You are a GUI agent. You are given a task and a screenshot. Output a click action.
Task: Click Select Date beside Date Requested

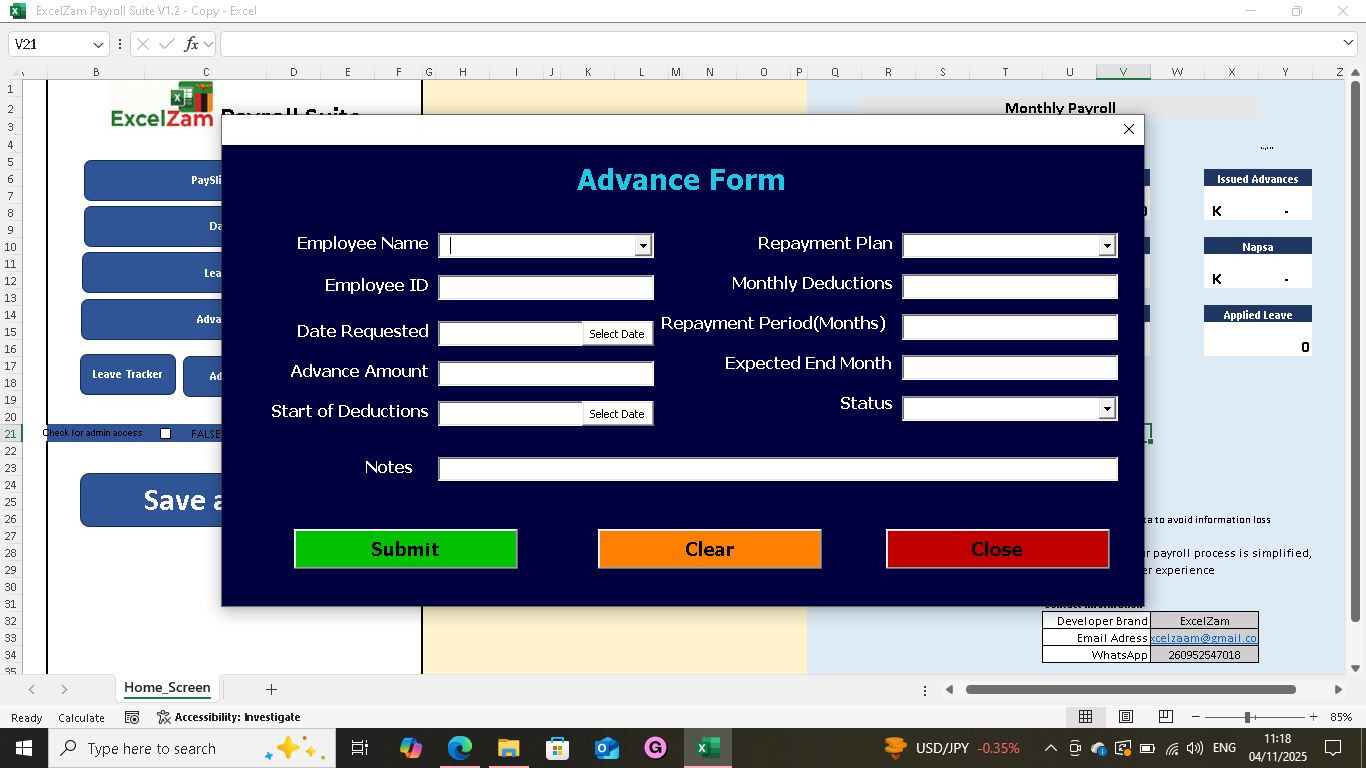click(617, 334)
